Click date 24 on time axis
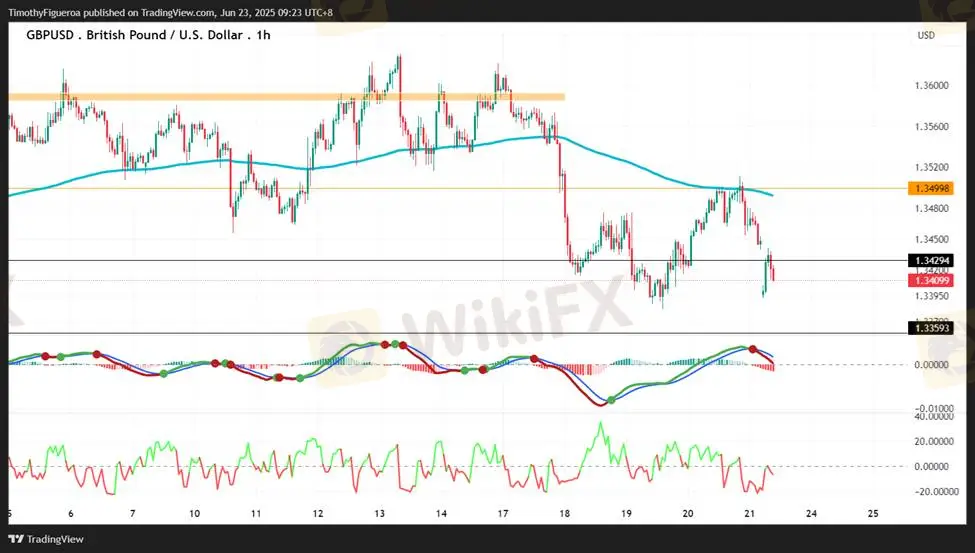The image size is (975, 553). (811, 513)
